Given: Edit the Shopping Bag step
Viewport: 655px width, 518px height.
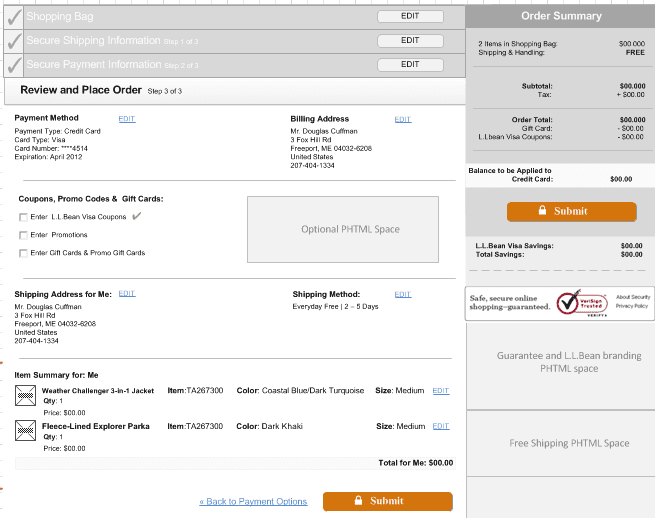Looking at the screenshot, I should click(410, 16).
